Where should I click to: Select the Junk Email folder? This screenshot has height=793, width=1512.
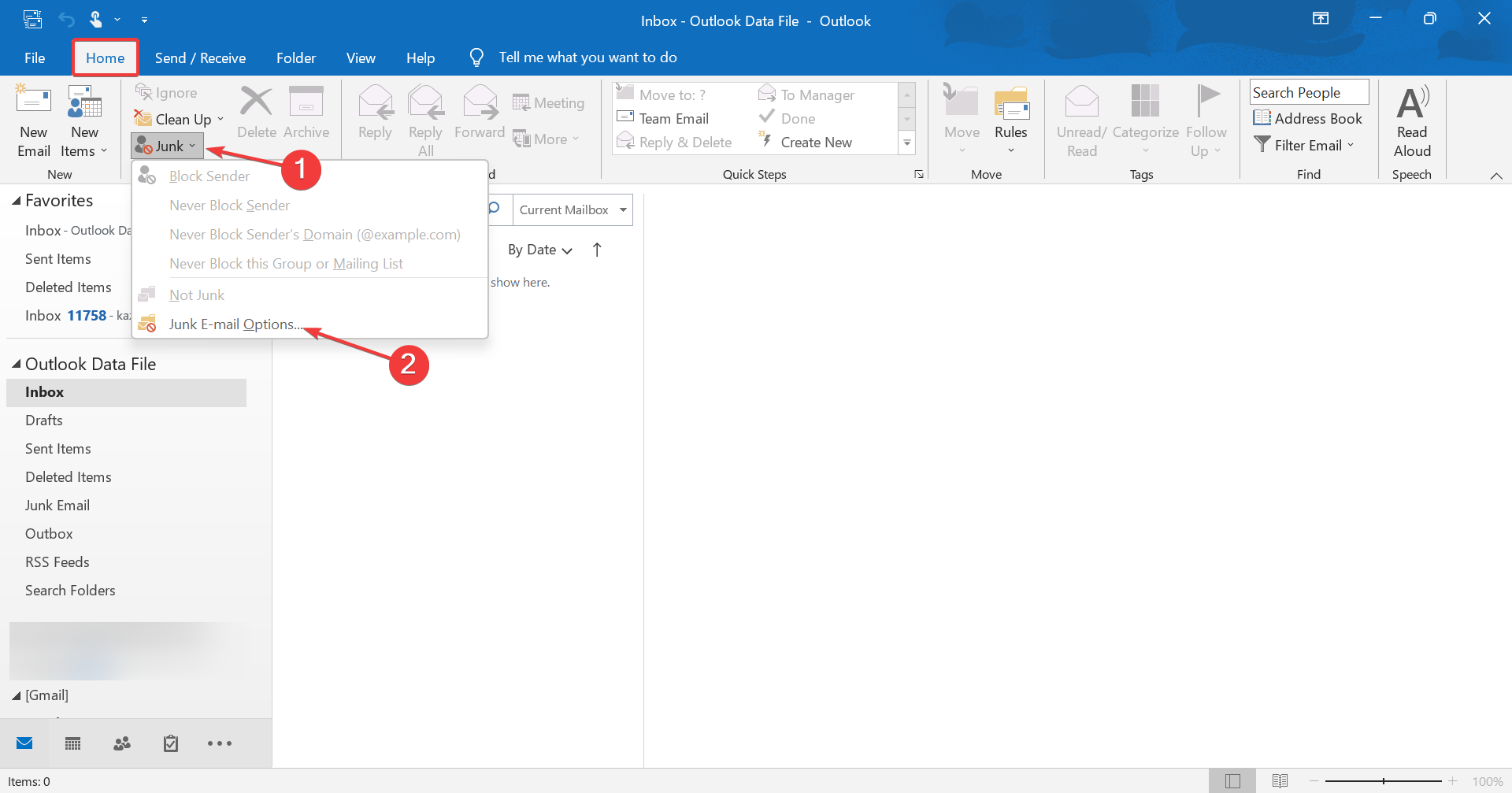click(x=126, y=506)
